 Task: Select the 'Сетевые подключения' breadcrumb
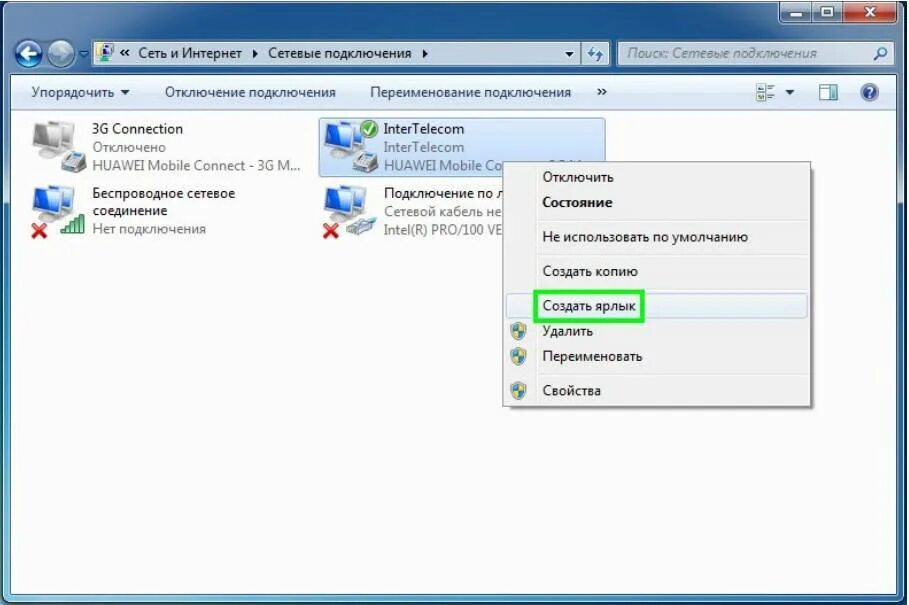click(x=340, y=53)
